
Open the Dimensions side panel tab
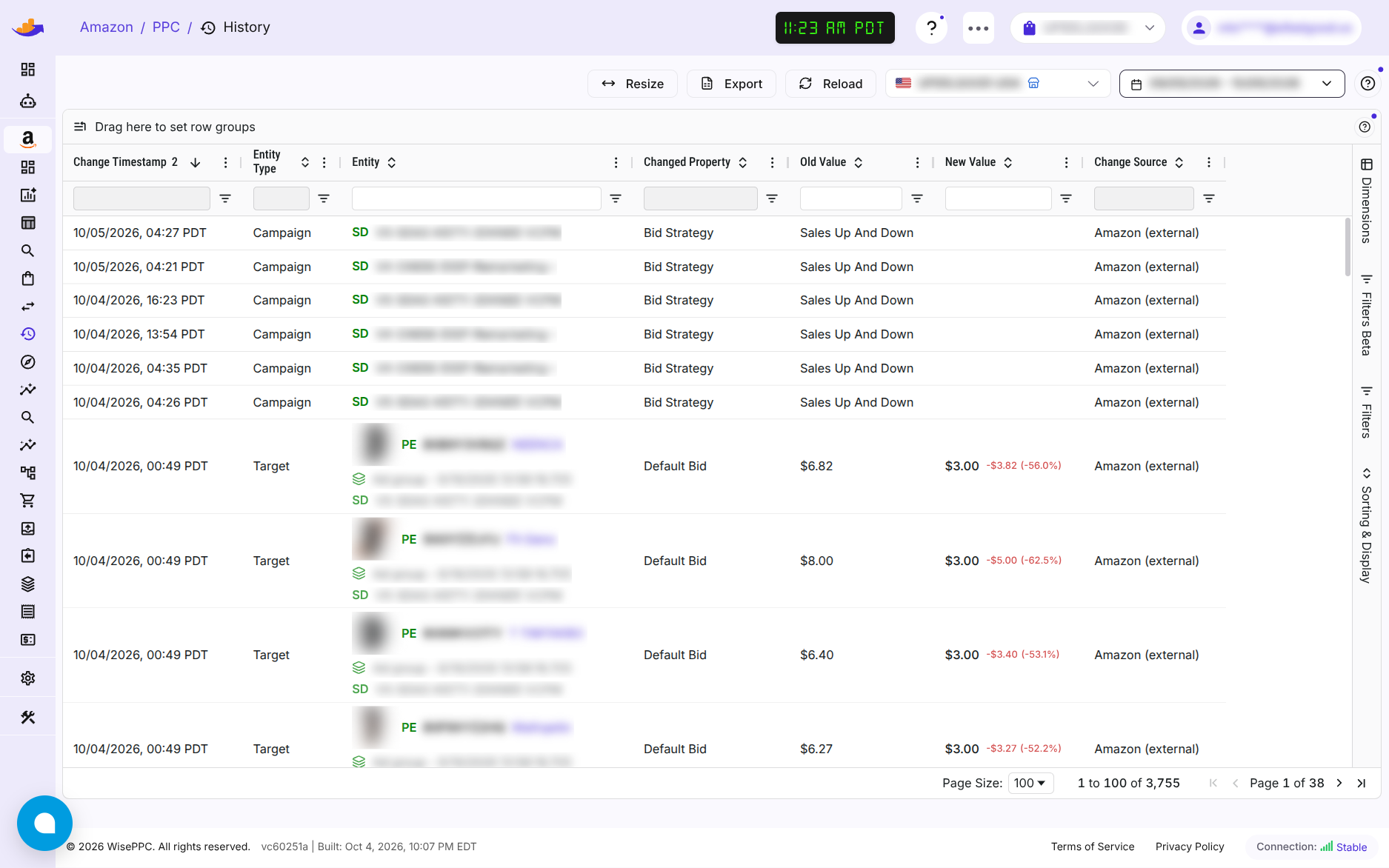pyautogui.click(x=1367, y=201)
